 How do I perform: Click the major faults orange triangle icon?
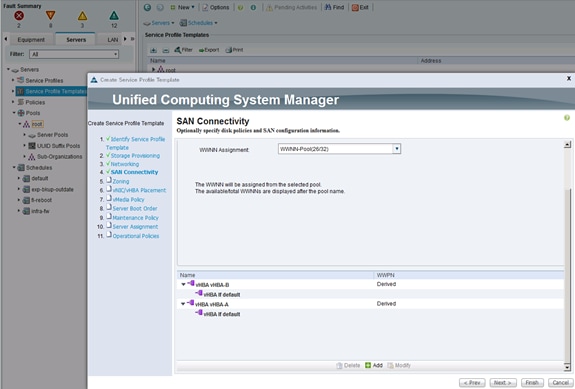50,15
